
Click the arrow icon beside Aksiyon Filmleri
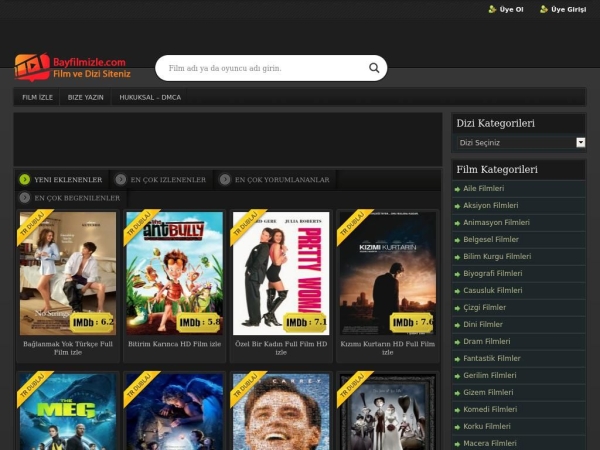(457, 206)
